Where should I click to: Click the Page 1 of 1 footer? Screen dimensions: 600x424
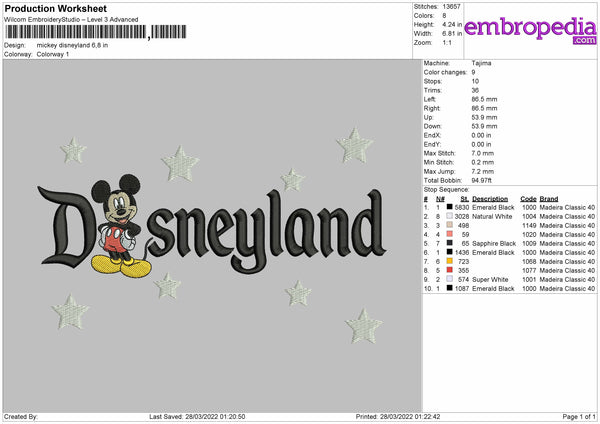[x=579, y=417]
